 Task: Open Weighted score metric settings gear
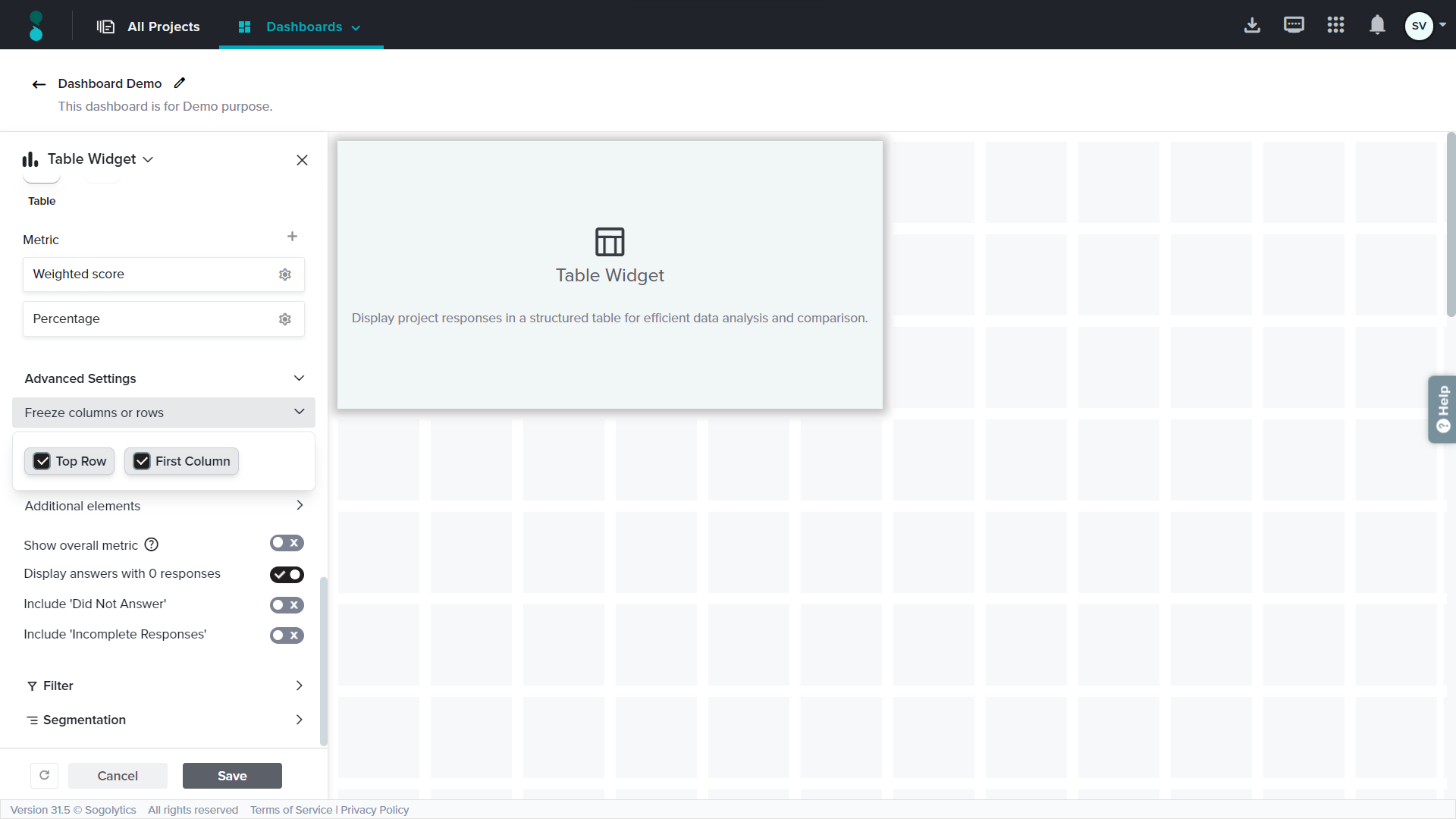point(285,275)
